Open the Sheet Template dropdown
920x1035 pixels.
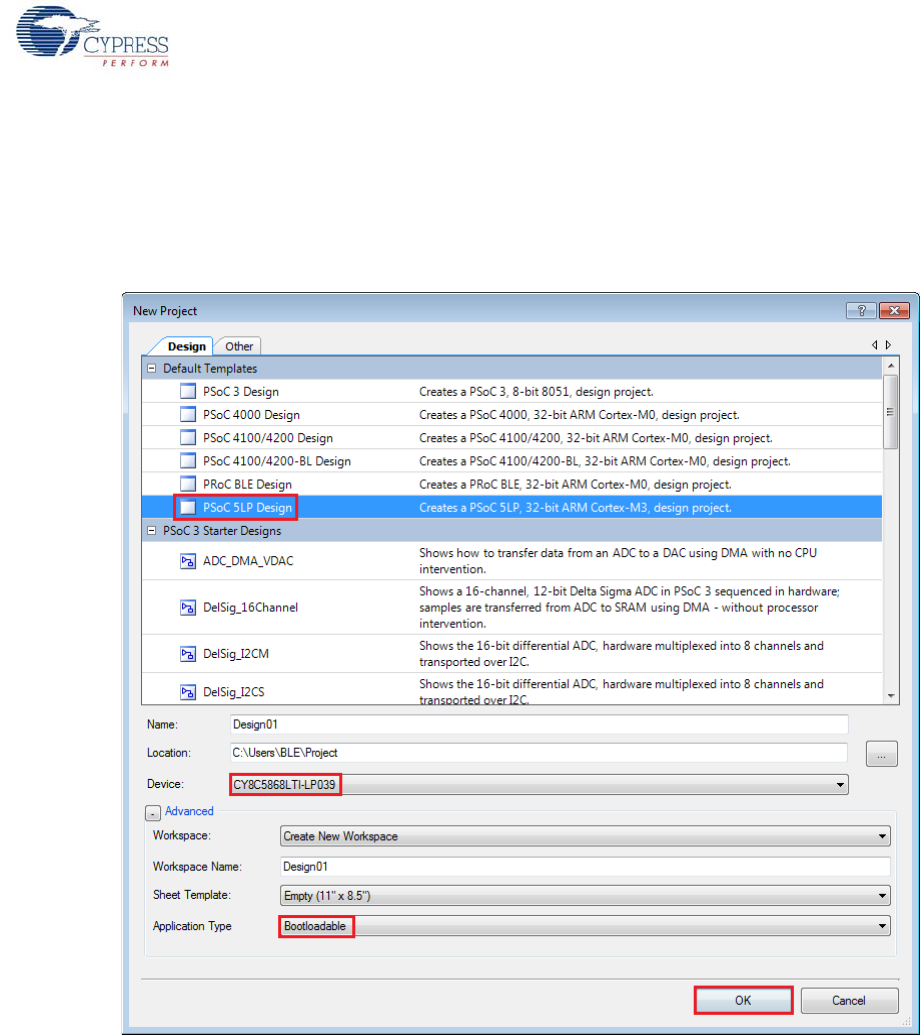[882, 896]
